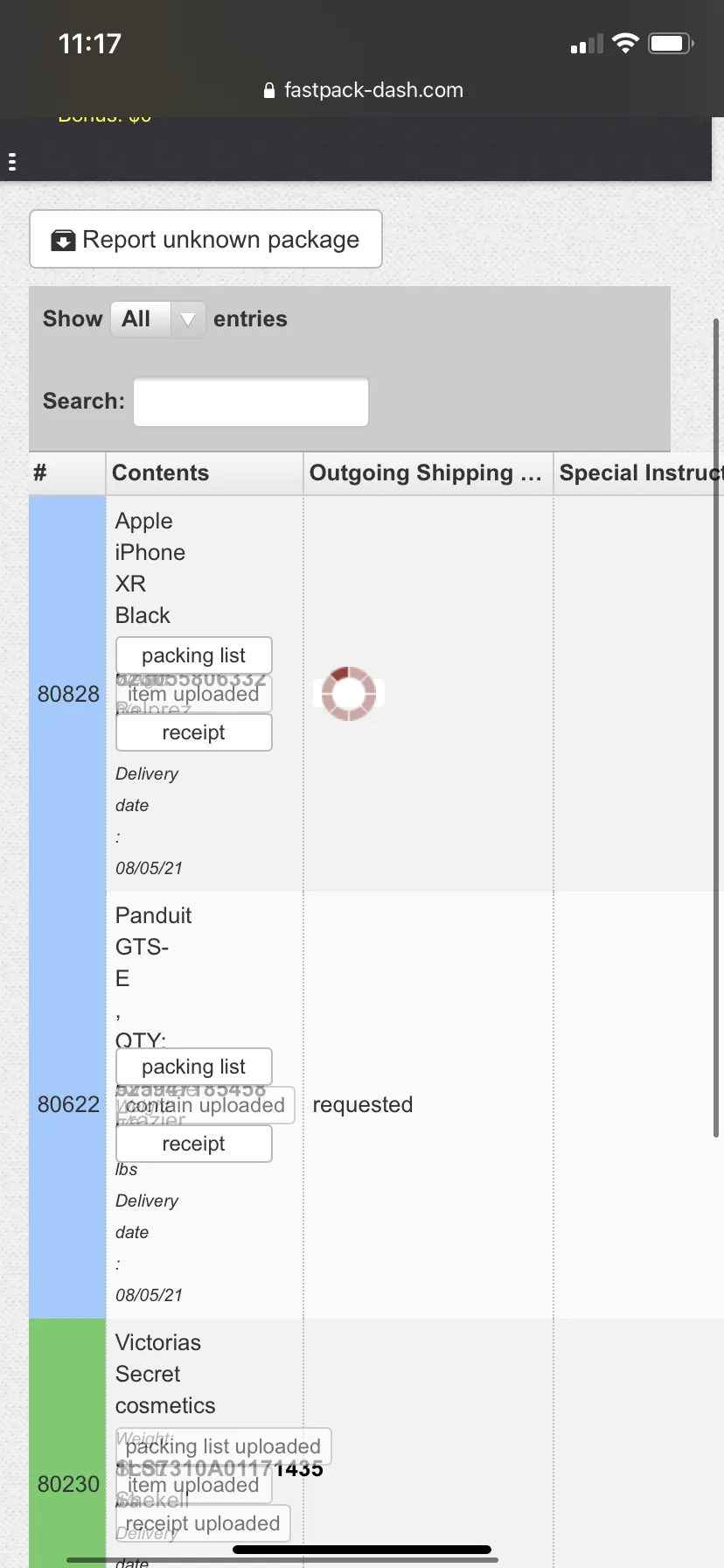The height and width of the screenshot is (1568, 724).
Task: Tap the lock icon beside fastpack-dash.com
Action: coord(269,90)
